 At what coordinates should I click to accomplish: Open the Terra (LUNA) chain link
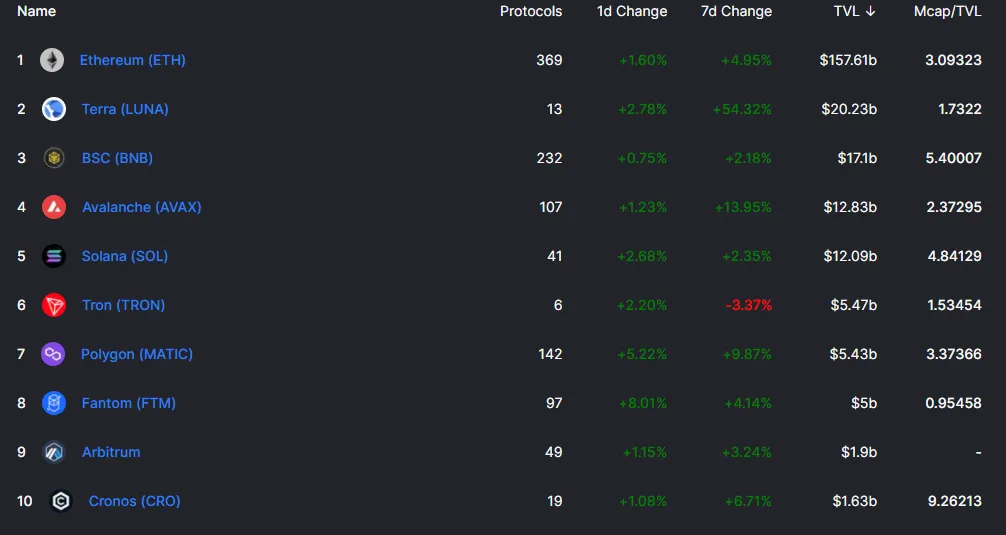click(125, 109)
